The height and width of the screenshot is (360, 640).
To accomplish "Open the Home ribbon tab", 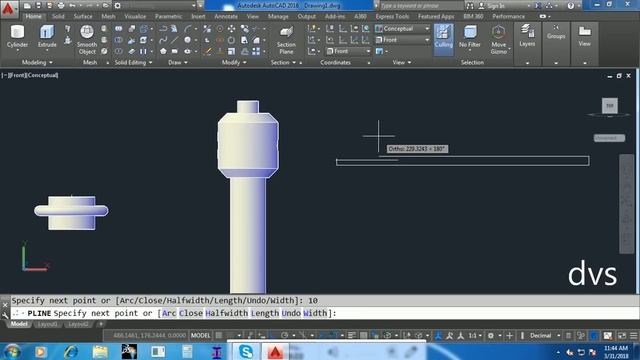I will click(x=33, y=16).
